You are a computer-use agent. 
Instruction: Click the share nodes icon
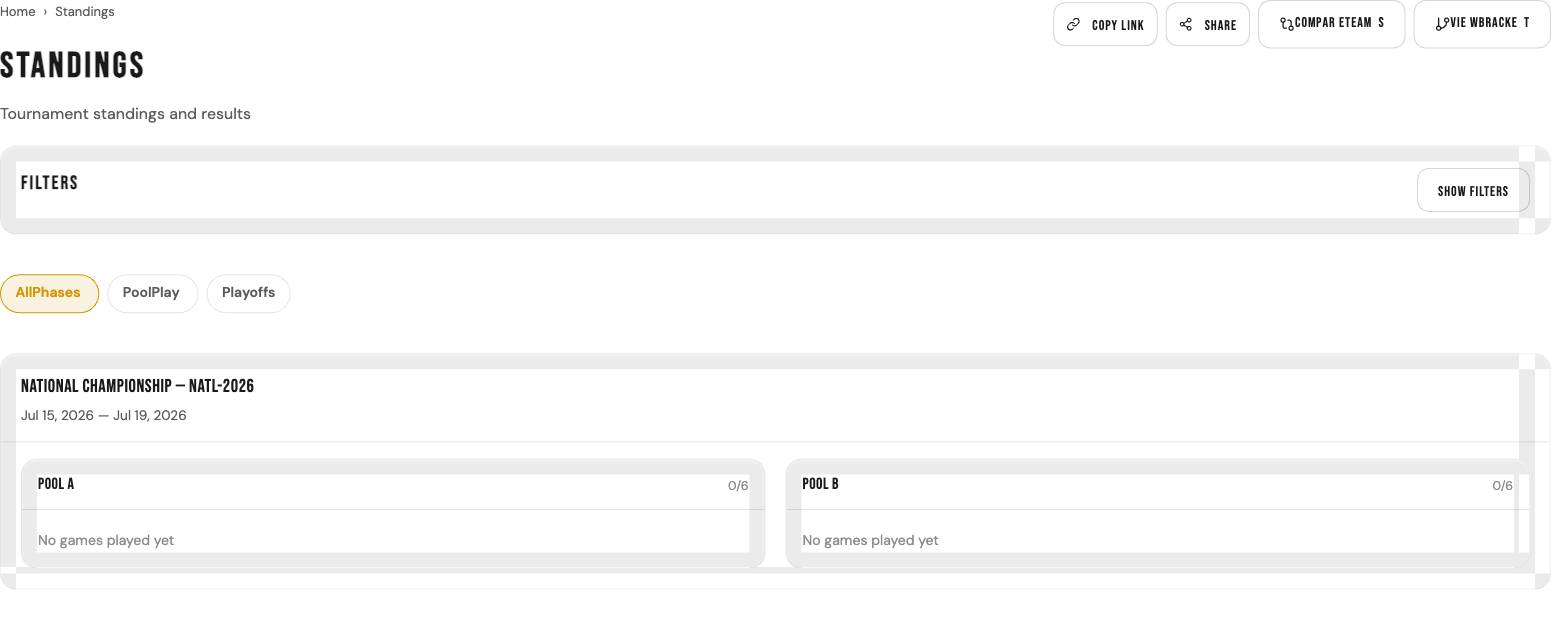[1185, 25]
